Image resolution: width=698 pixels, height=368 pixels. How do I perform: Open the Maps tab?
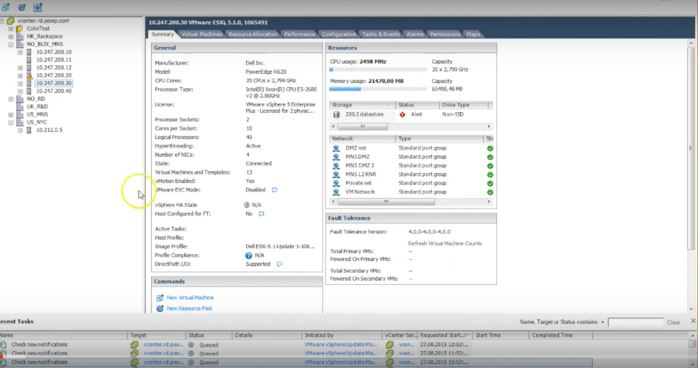(473, 34)
